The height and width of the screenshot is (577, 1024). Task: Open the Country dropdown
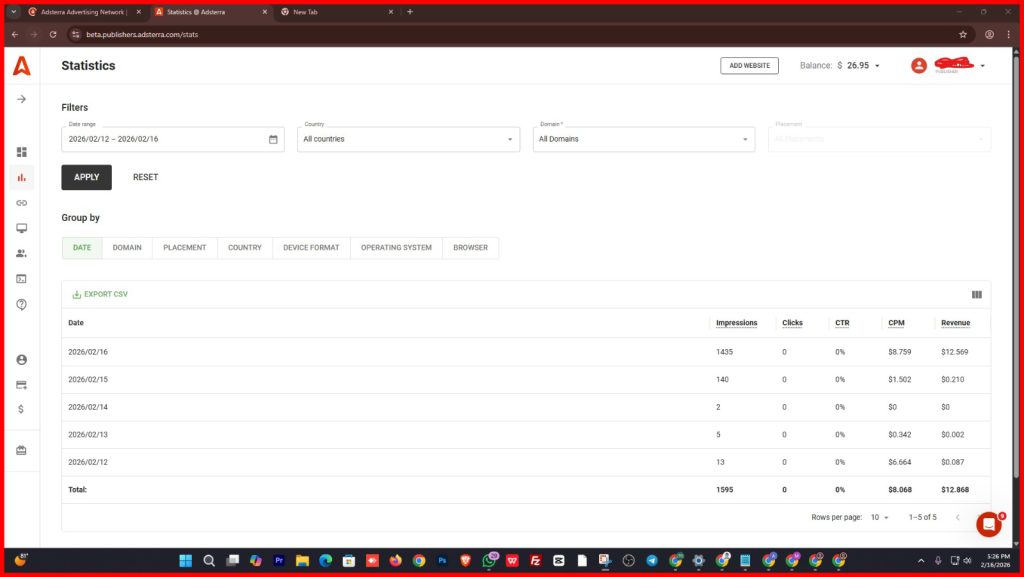[x=408, y=139]
